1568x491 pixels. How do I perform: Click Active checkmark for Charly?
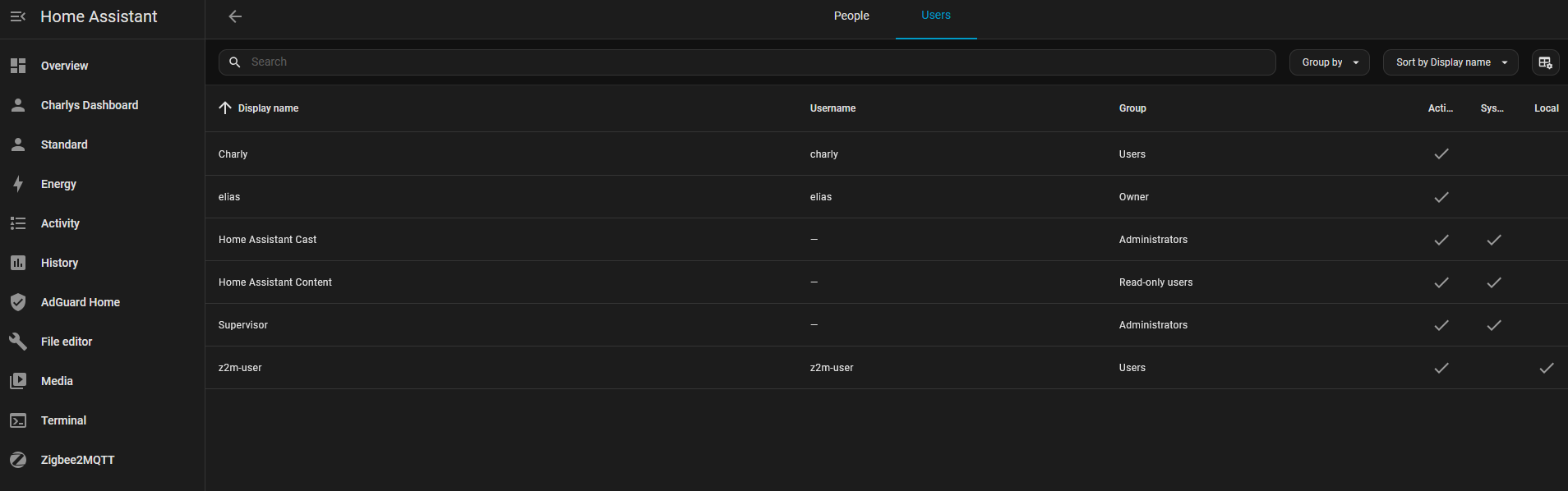click(x=1441, y=154)
